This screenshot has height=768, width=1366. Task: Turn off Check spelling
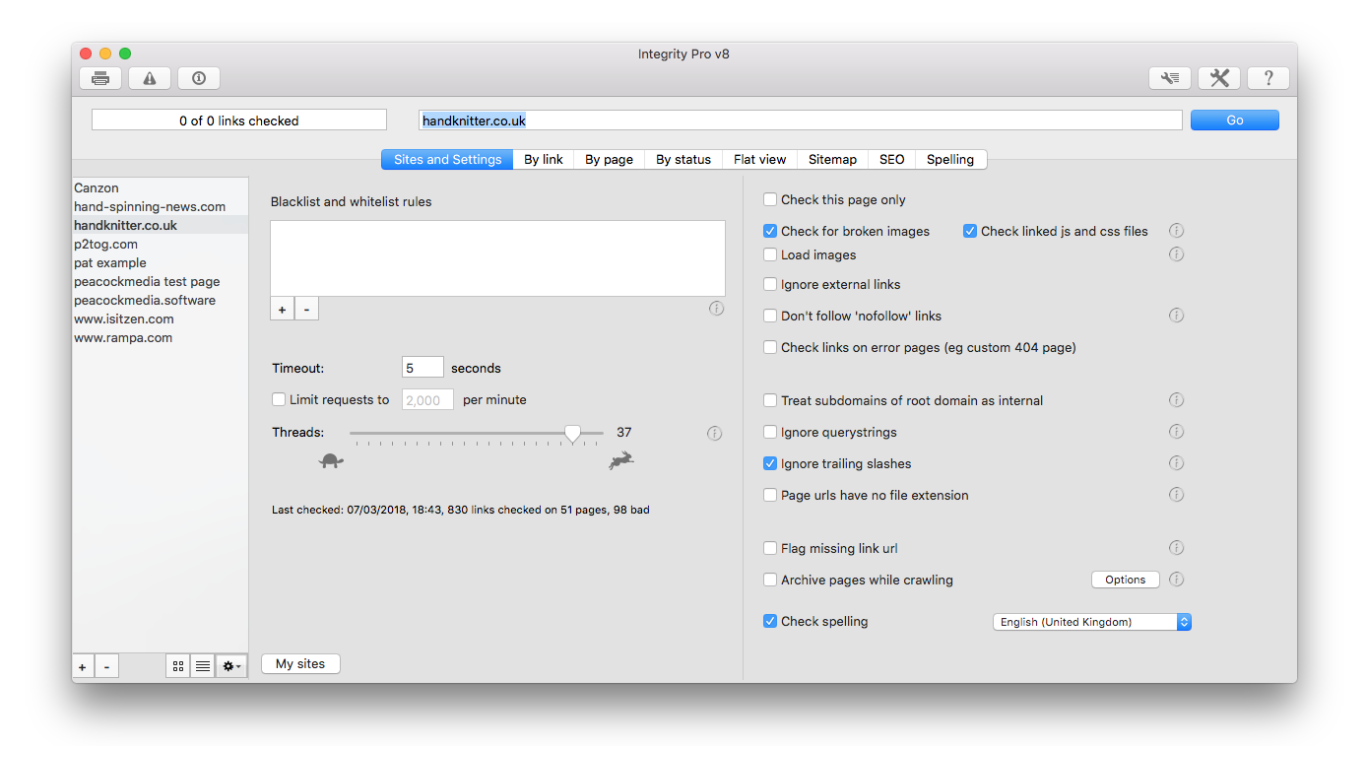tap(770, 621)
